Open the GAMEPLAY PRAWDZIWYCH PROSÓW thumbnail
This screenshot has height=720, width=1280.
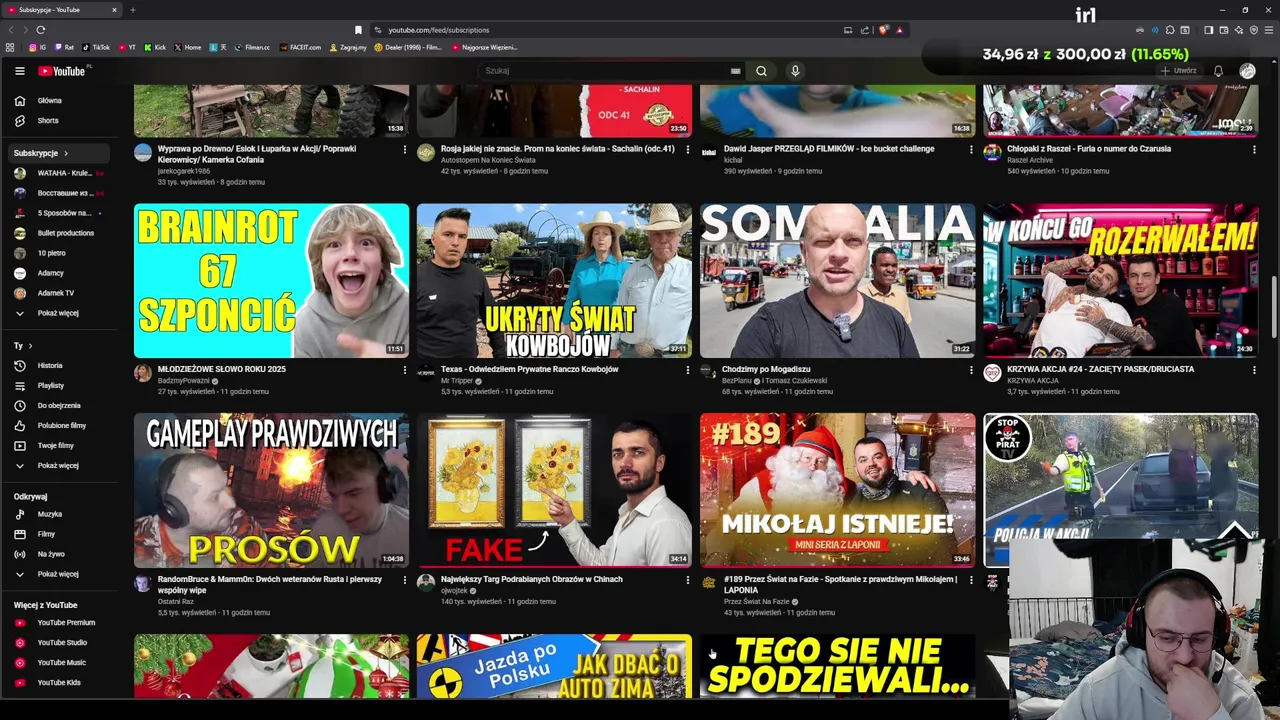(x=271, y=490)
